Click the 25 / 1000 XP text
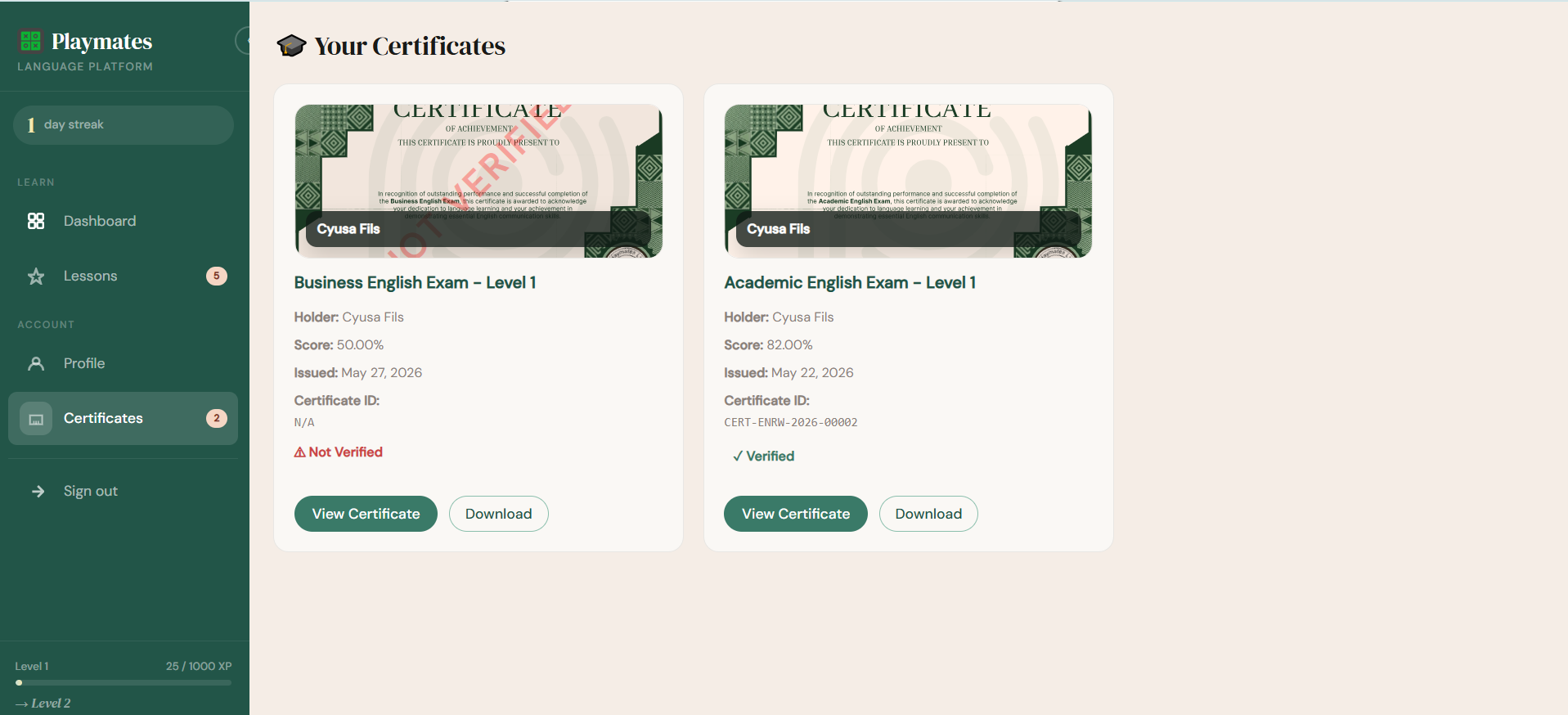Viewport: 1568px width, 715px height. click(199, 666)
